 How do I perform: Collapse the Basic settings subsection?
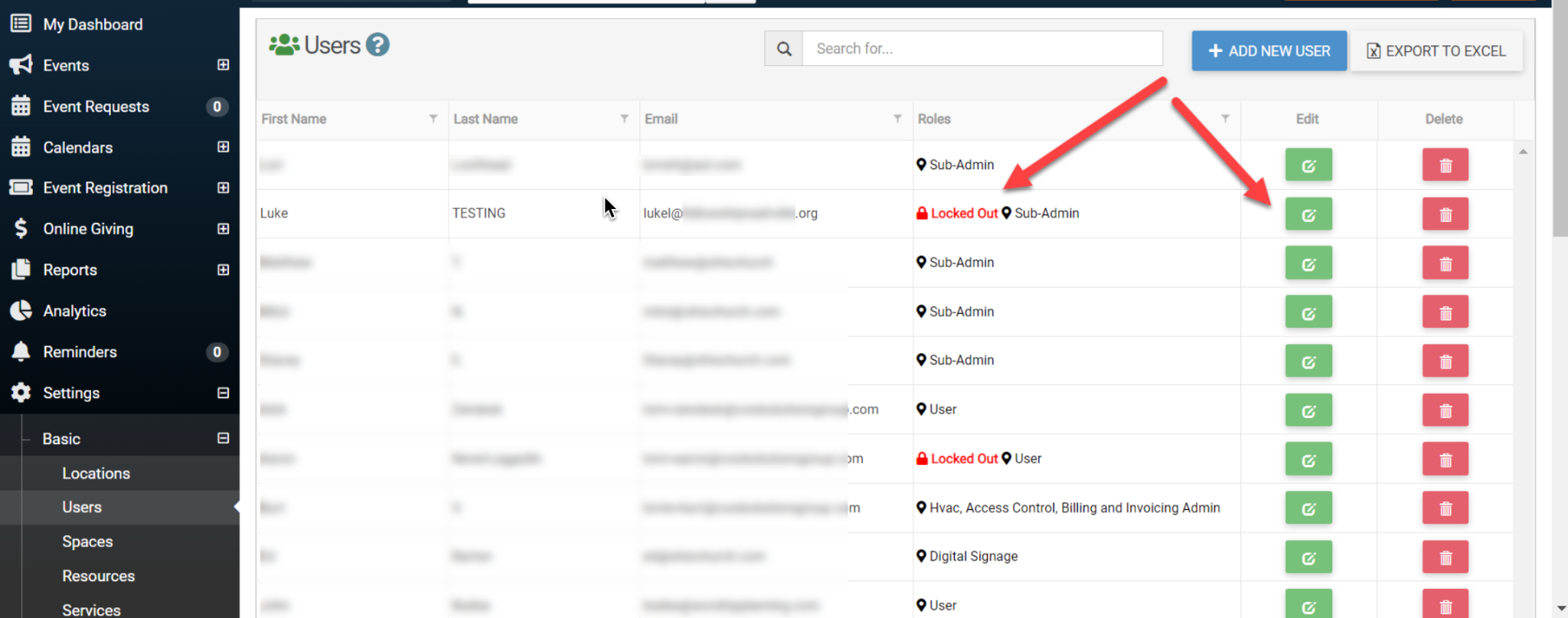223,439
